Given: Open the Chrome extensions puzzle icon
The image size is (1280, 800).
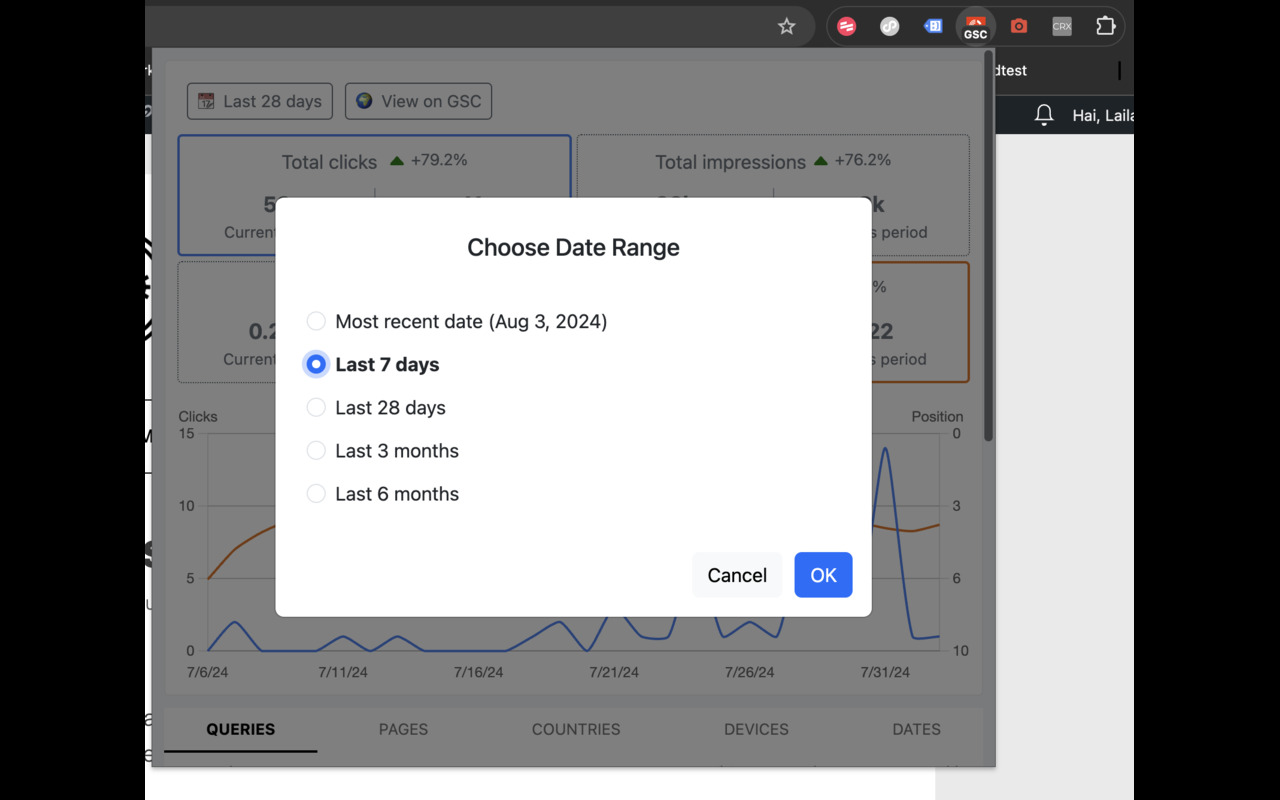Looking at the screenshot, I should pos(1105,26).
